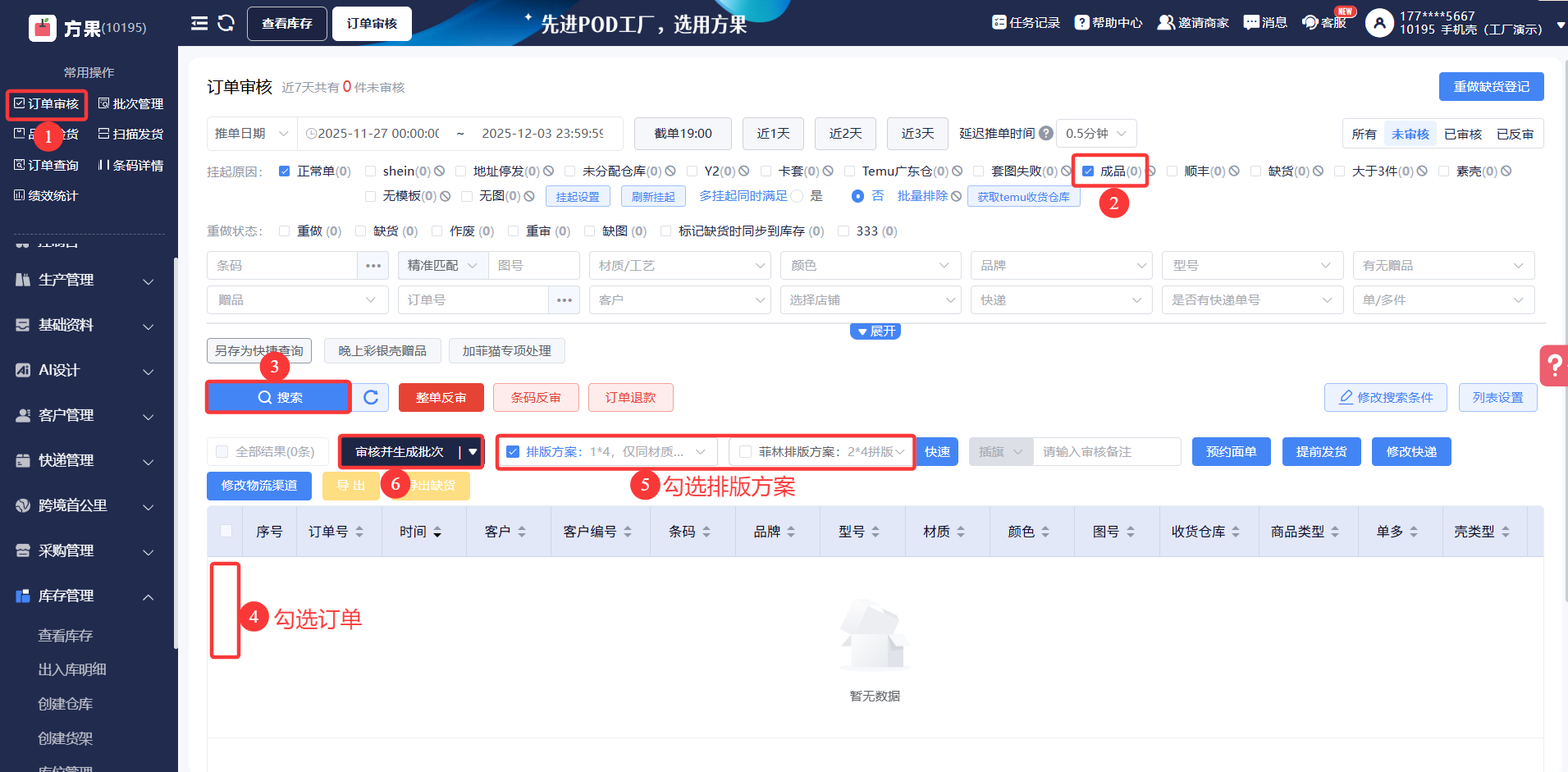Toggle the shein(0) checkbox
Screen dimensions: 1568x772
coord(371,171)
